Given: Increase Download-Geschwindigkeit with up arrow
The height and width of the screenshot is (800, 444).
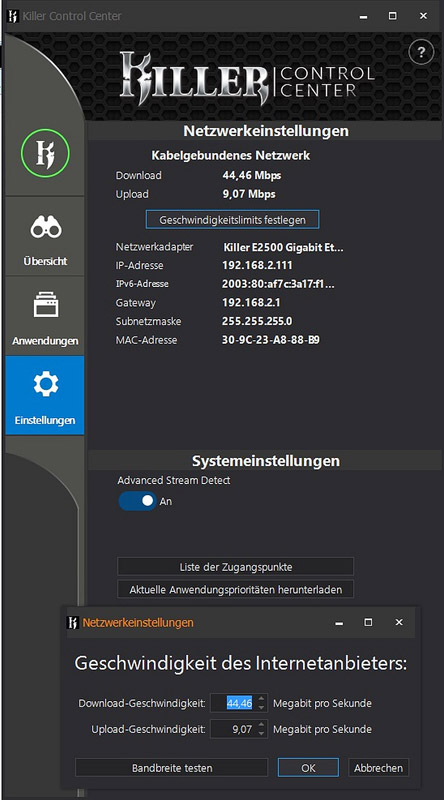Looking at the screenshot, I should [261, 699].
